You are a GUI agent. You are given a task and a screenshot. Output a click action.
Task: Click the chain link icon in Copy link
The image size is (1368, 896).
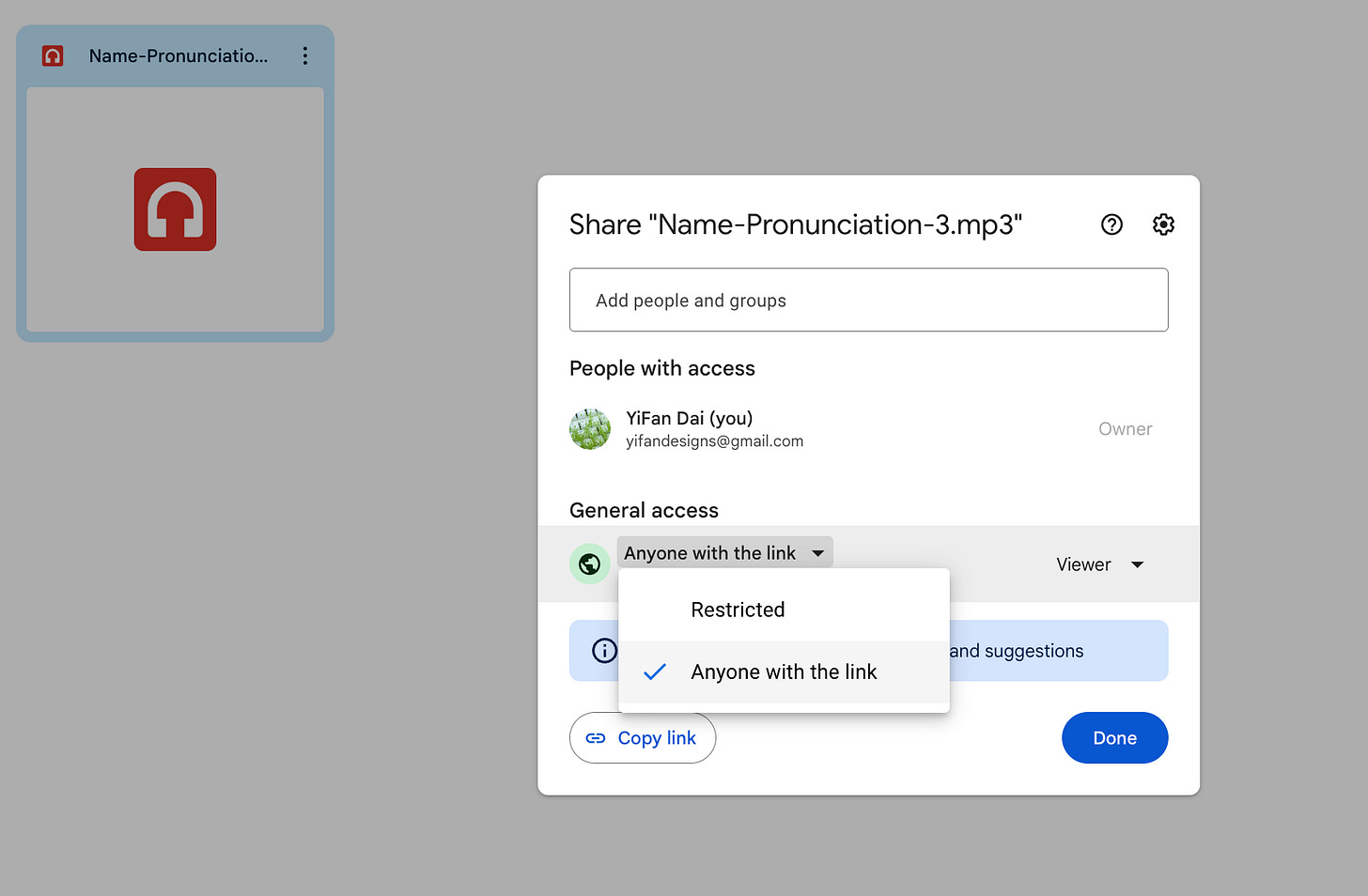tap(596, 738)
